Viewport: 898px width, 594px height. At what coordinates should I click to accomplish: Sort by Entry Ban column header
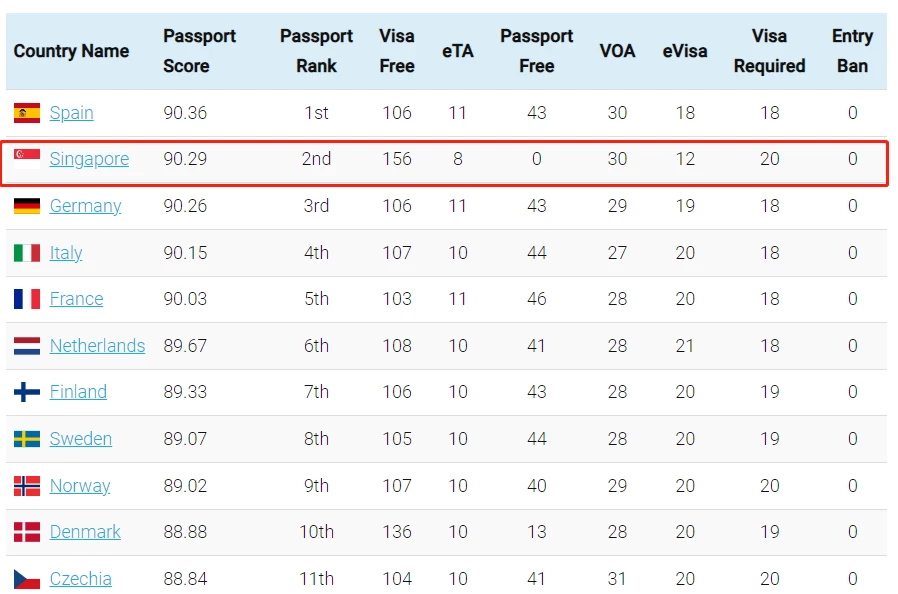coord(852,51)
